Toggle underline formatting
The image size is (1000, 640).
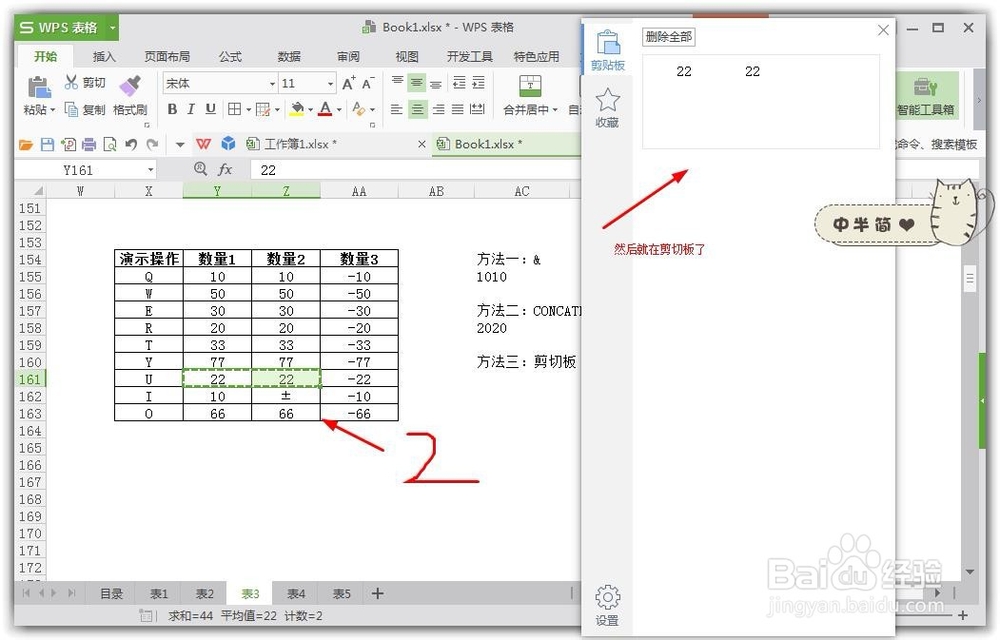(x=211, y=106)
